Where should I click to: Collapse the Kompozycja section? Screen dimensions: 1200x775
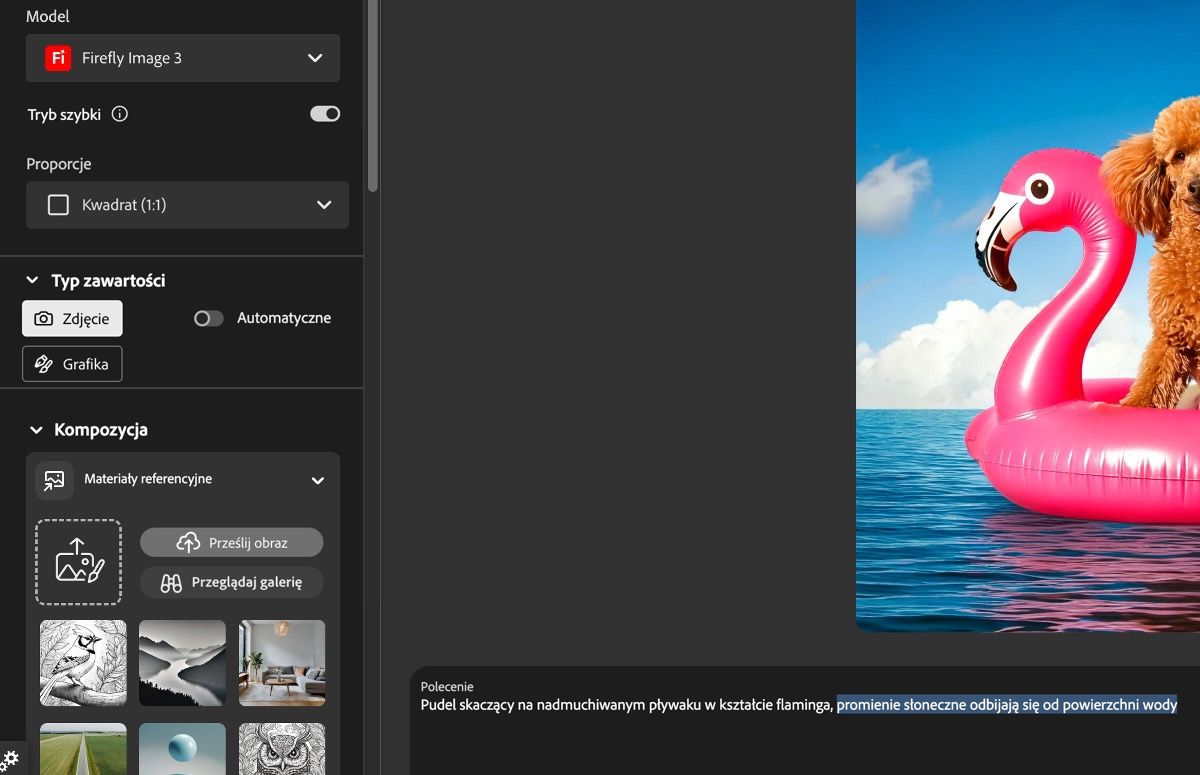point(36,430)
